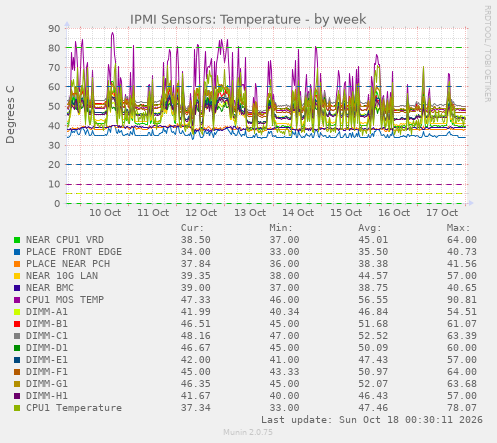The width and height of the screenshot is (497, 443).
Task: Select the NEAR BMC legend label
Action: [x=50, y=288]
